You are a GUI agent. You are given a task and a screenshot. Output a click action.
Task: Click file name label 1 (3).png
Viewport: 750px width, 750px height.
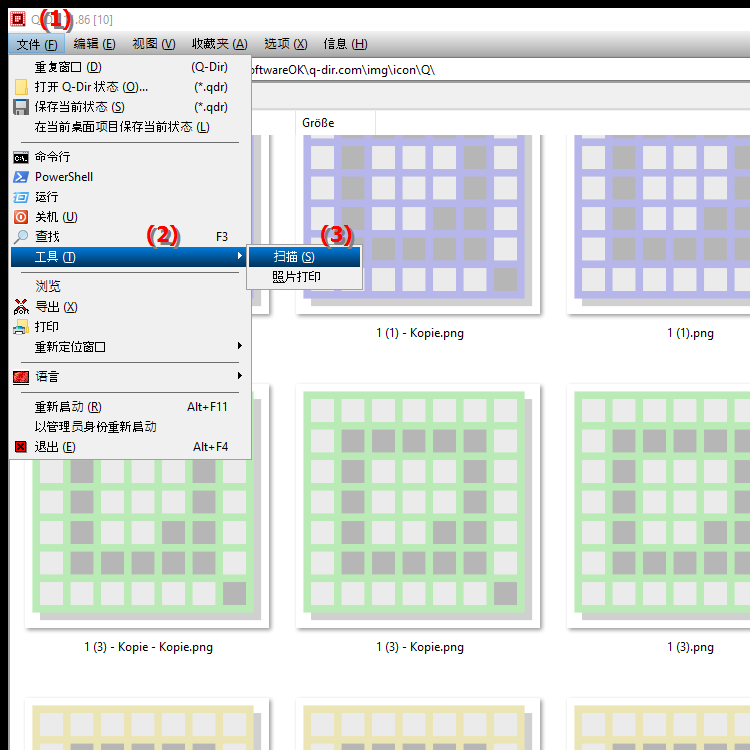click(x=690, y=647)
